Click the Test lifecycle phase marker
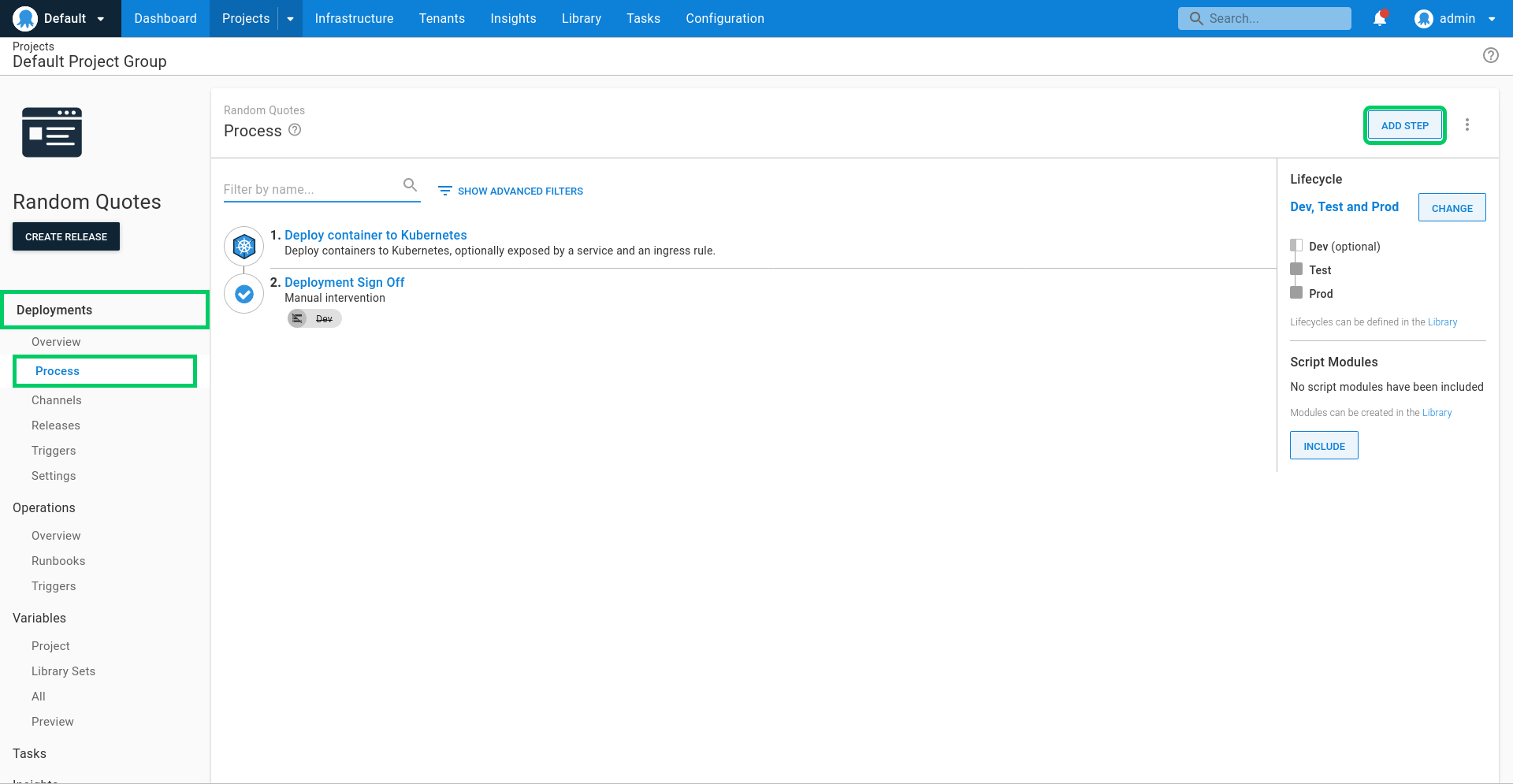1513x784 pixels. (x=1296, y=269)
